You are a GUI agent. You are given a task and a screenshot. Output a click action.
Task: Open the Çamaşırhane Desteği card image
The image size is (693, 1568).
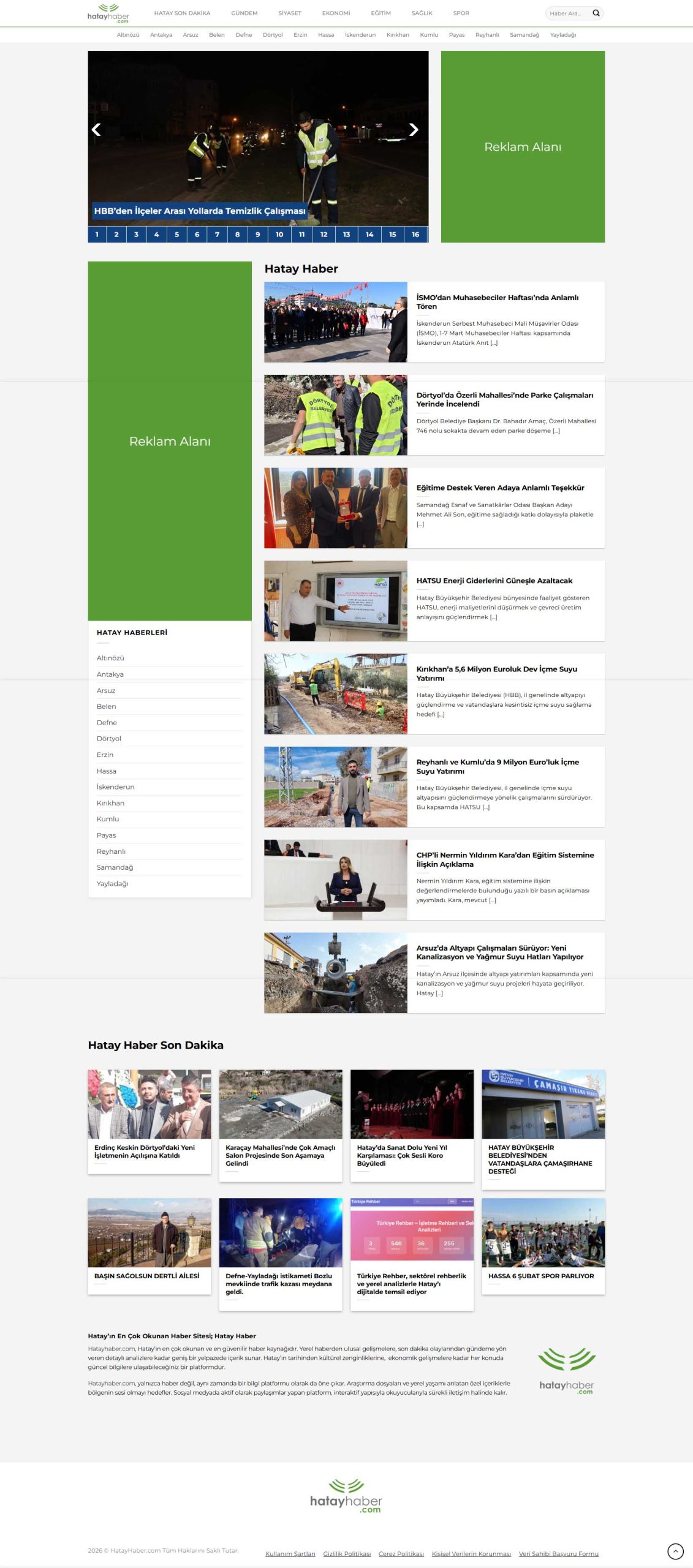(543, 1104)
